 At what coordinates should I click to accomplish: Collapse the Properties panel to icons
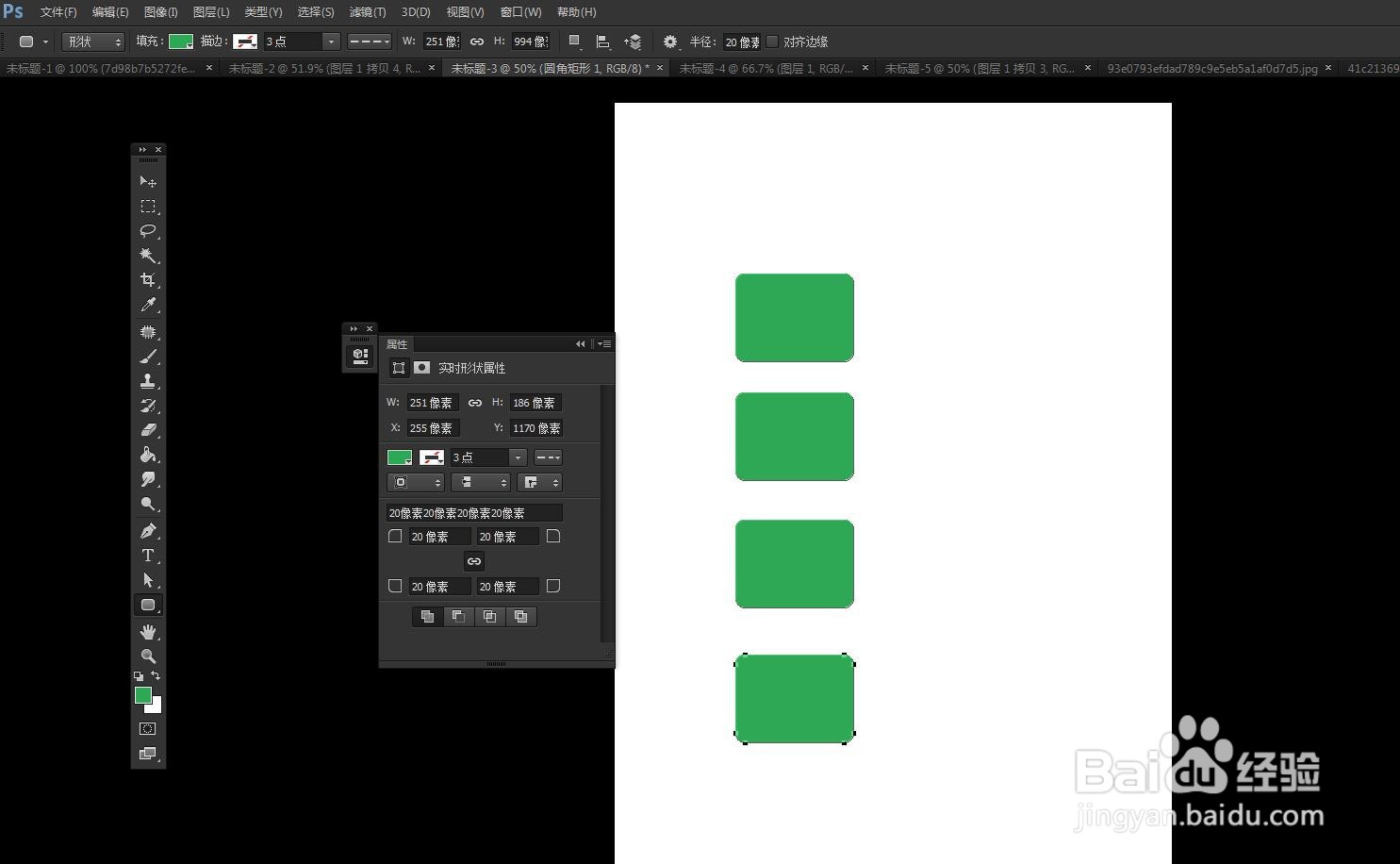click(x=580, y=344)
